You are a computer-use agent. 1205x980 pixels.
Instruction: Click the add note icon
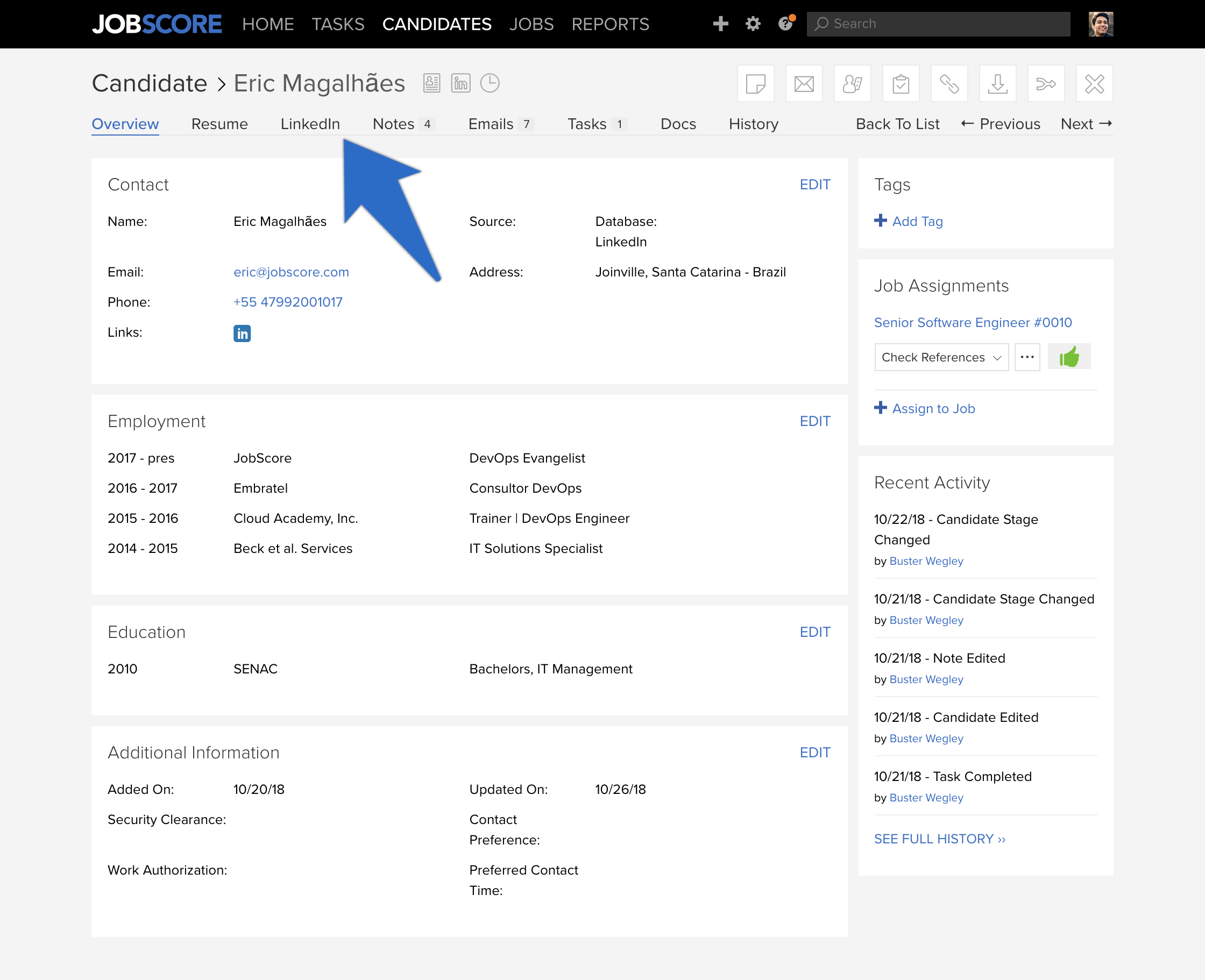pyautogui.click(x=755, y=83)
